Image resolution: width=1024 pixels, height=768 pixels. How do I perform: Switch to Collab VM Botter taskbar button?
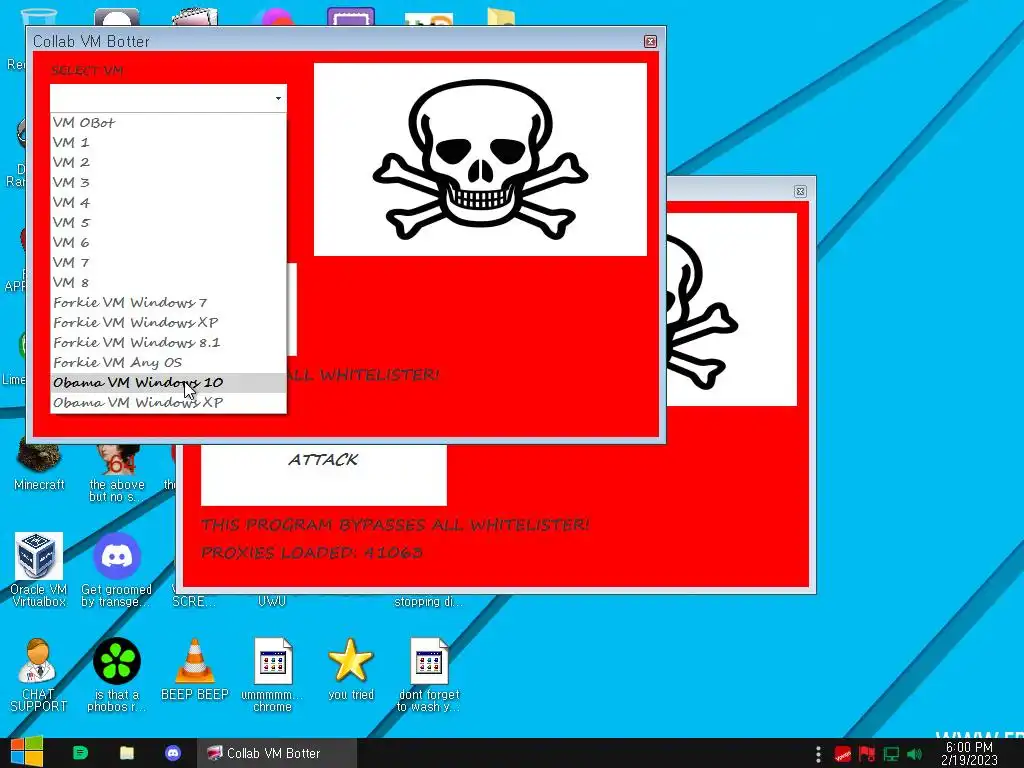pyautogui.click(x=277, y=753)
